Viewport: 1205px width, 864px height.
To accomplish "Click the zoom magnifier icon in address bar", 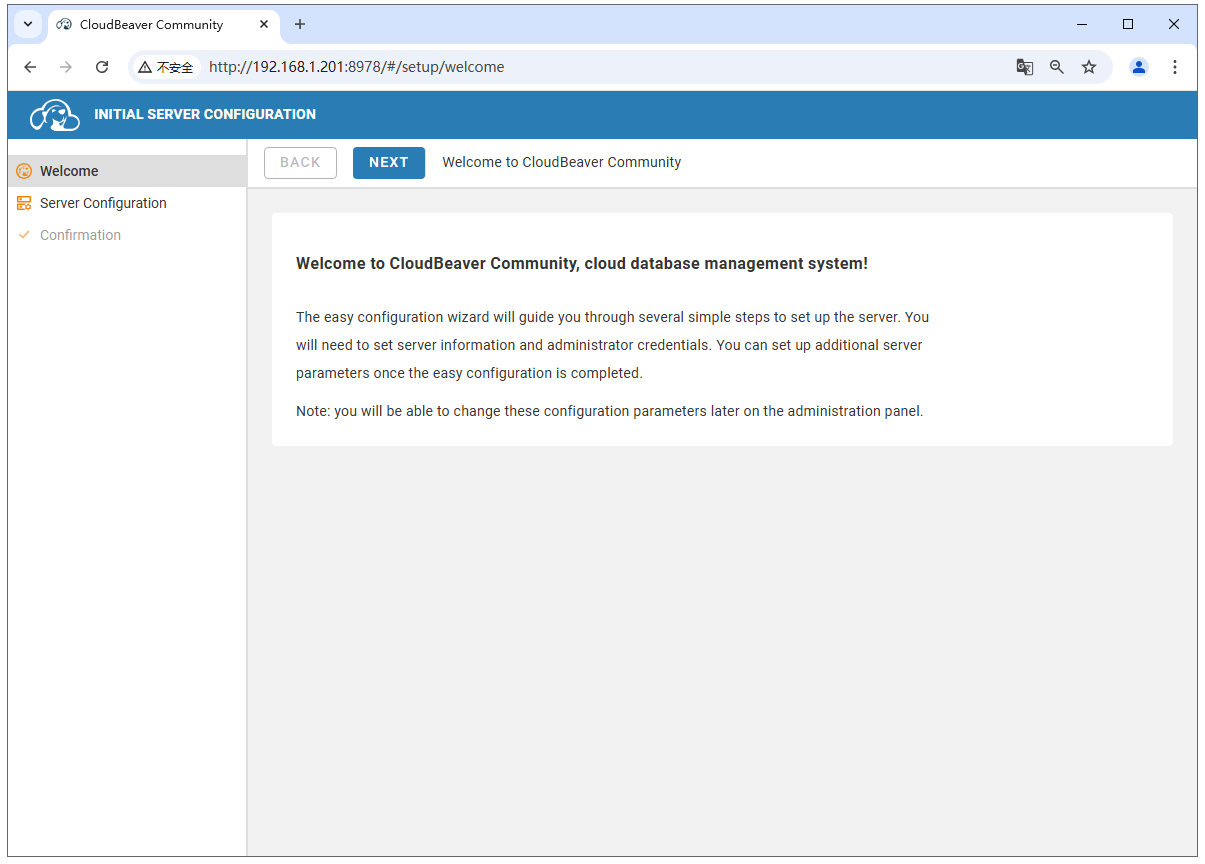I will 1056,67.
